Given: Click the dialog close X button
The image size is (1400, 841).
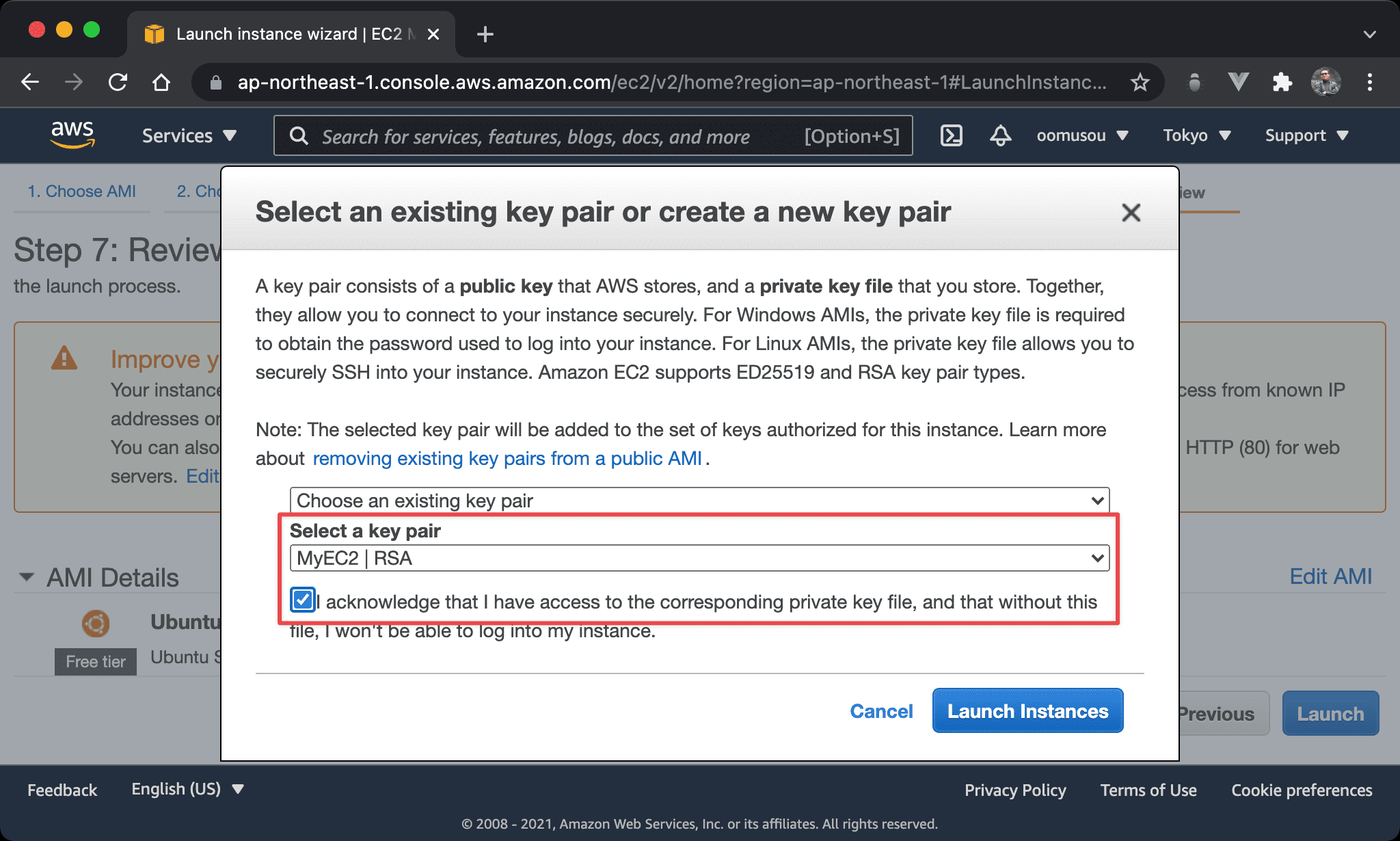Looking at the screenshot, I should click(x=1130, y=212).
